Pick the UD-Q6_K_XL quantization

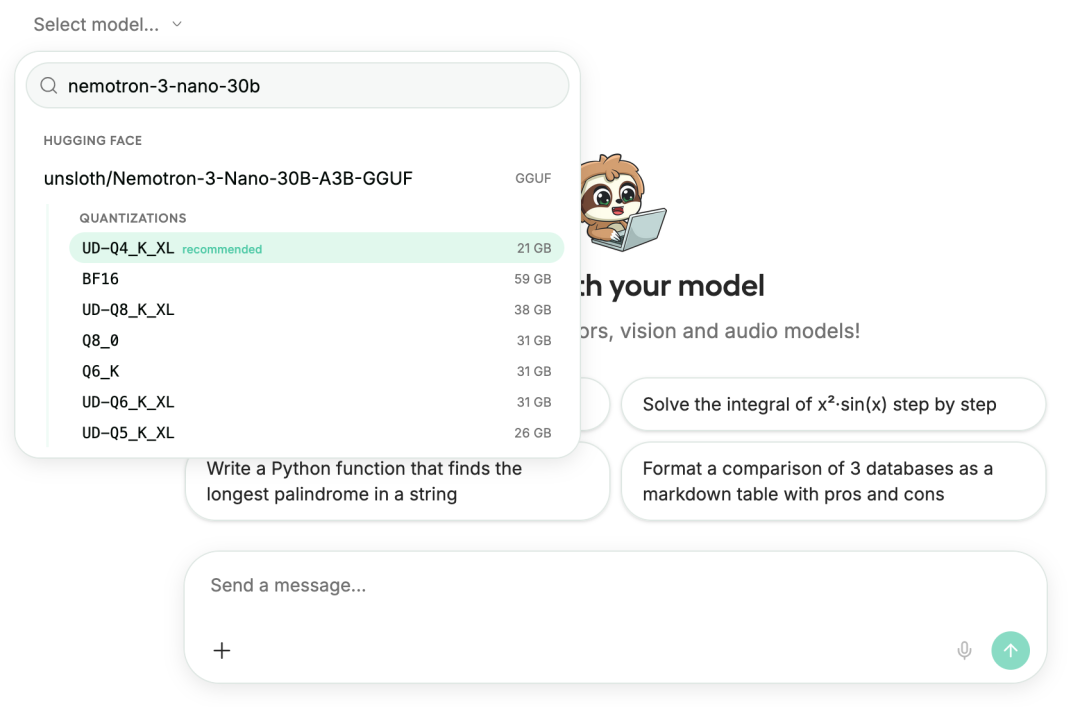pyautogui.click(x=316, y=402)
